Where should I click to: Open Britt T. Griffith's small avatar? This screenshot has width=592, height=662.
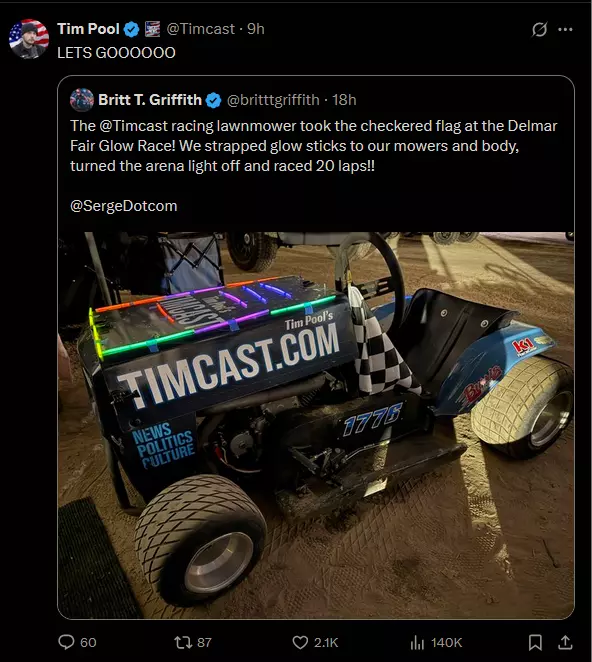(82, 100)
